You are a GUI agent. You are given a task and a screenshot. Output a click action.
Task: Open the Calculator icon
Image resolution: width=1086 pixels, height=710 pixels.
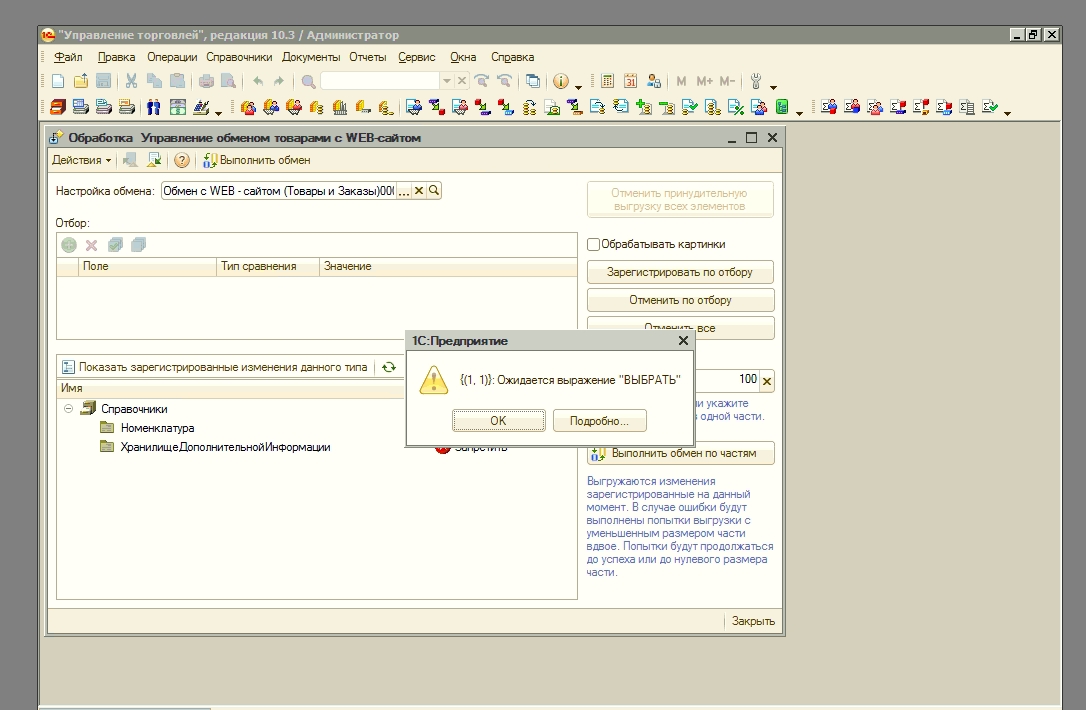(x=607, y=82)
